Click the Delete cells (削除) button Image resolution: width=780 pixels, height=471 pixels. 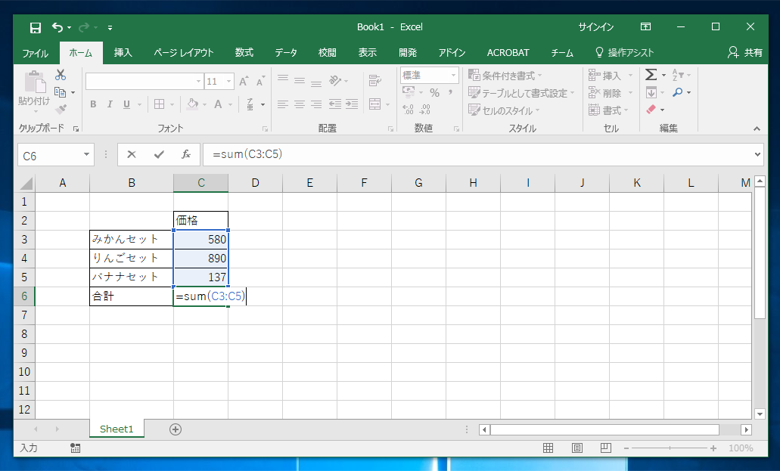tap(605, 93)
